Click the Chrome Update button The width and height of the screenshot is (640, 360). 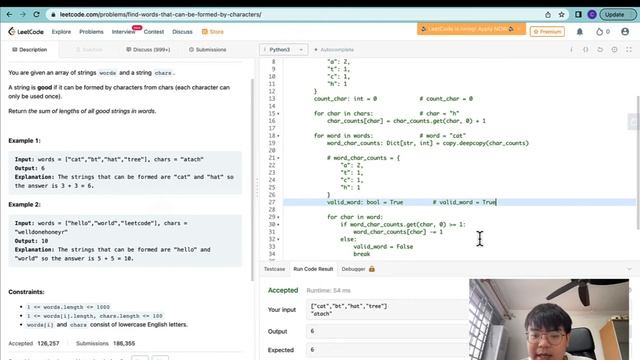[618, 14]
